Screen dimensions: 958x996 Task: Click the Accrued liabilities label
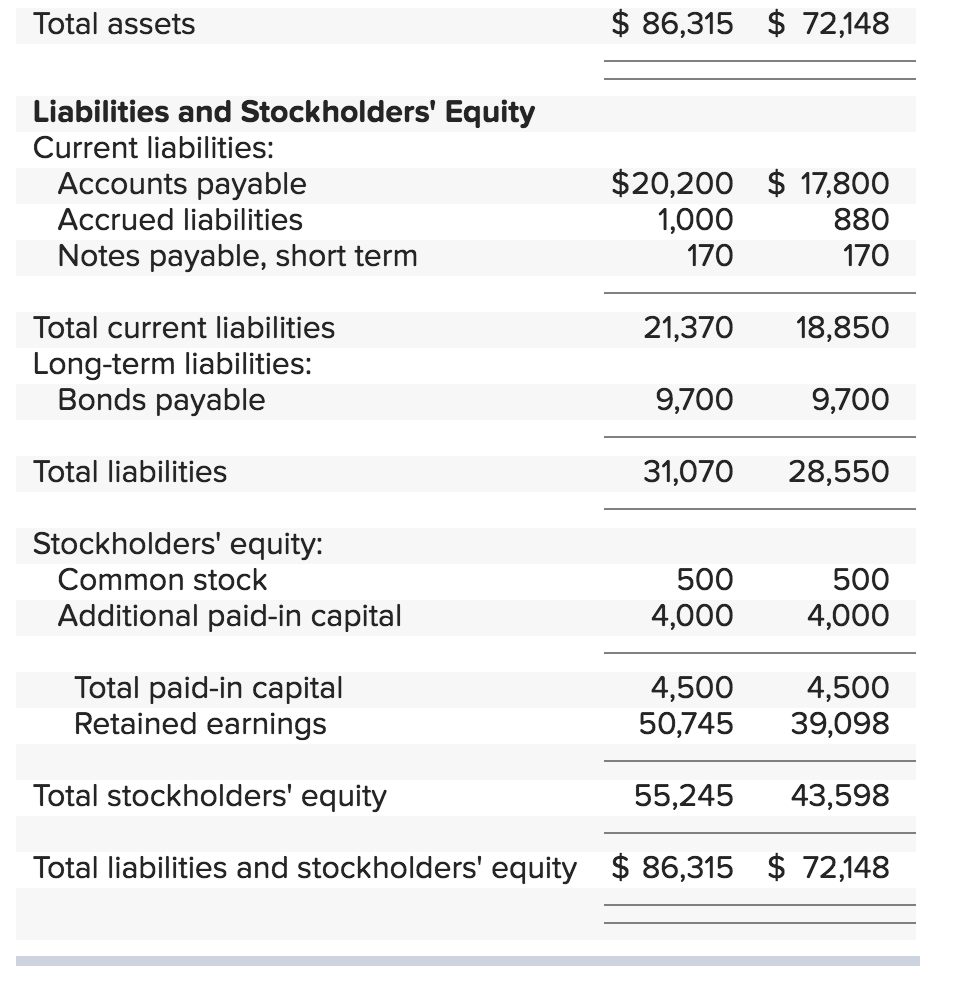tap(180, 220)
